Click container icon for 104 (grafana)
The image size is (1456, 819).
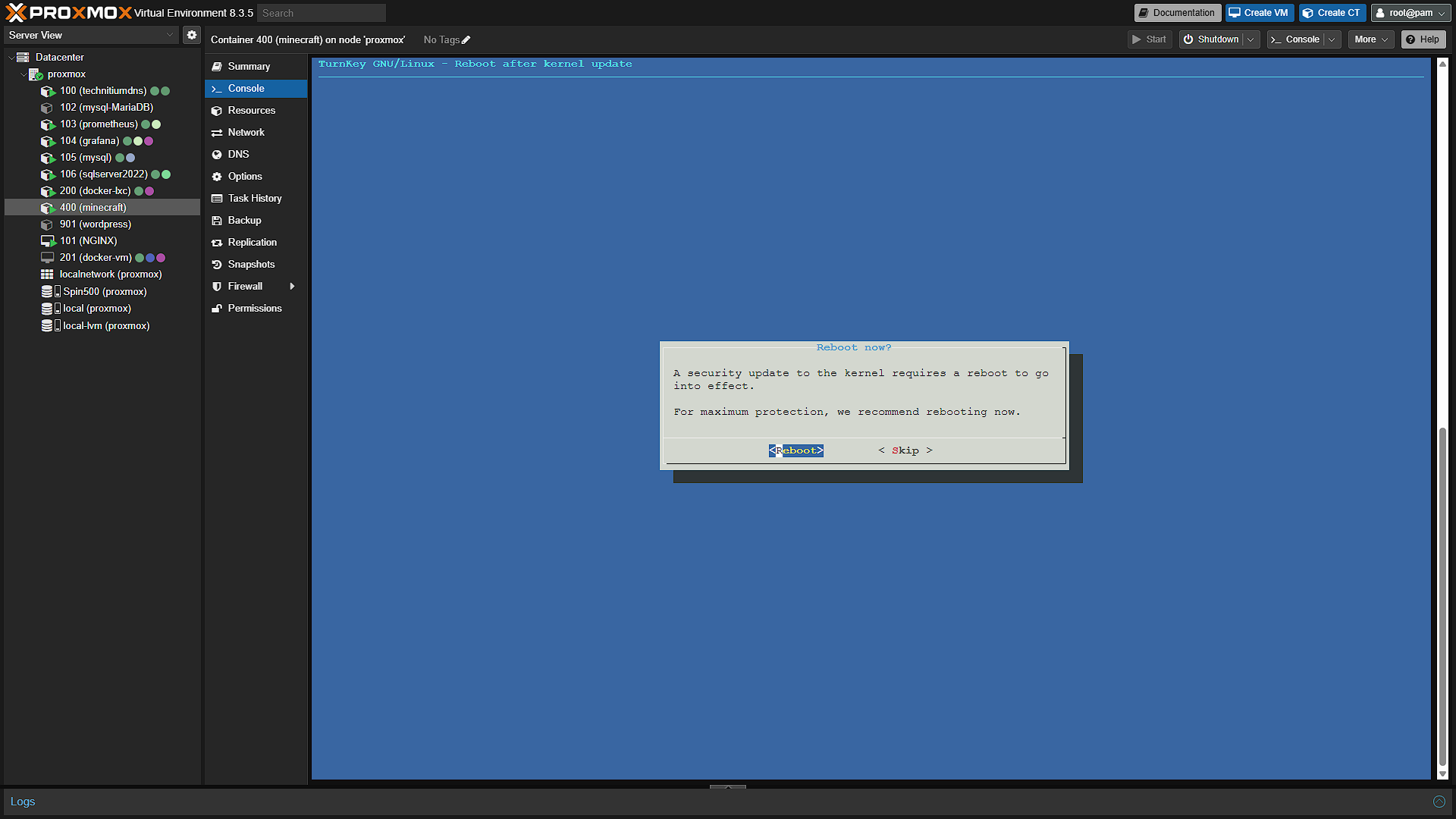click(x=48, y=141)
